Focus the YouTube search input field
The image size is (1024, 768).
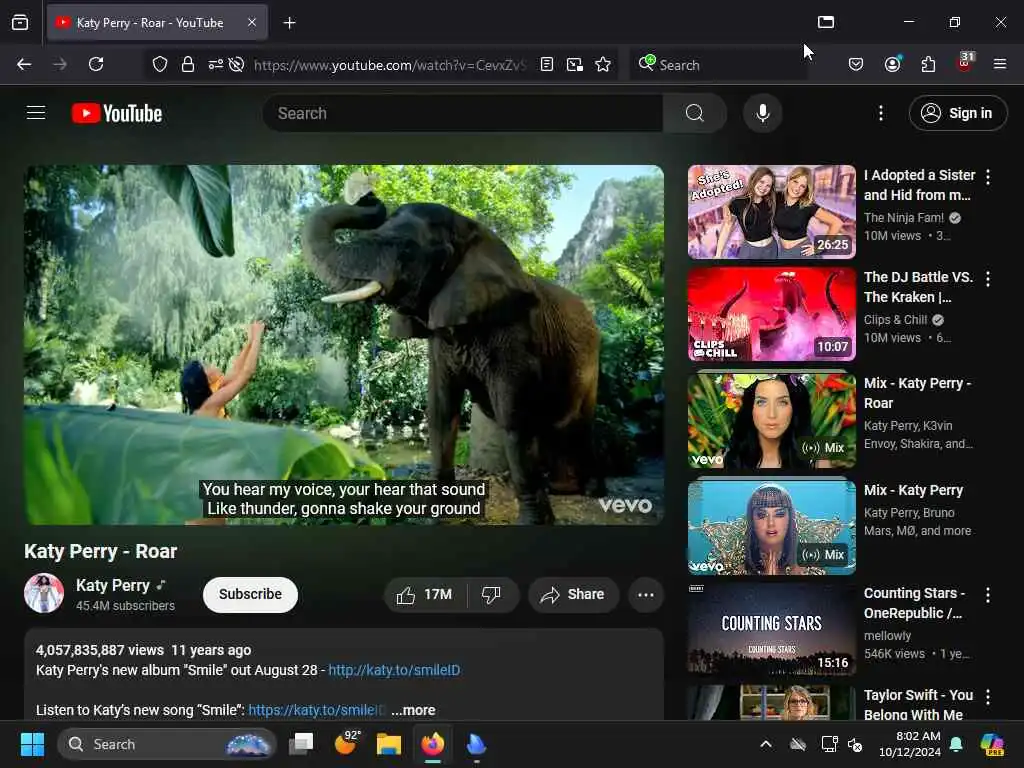coord(462,113)
